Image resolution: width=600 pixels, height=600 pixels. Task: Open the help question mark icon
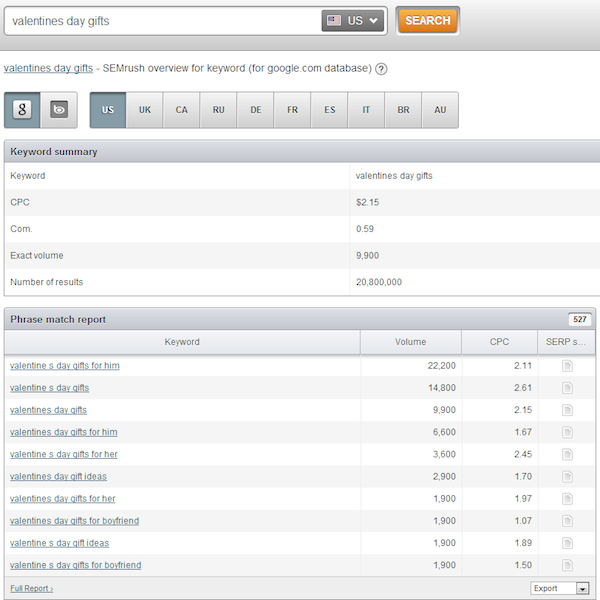click(381, 69)
